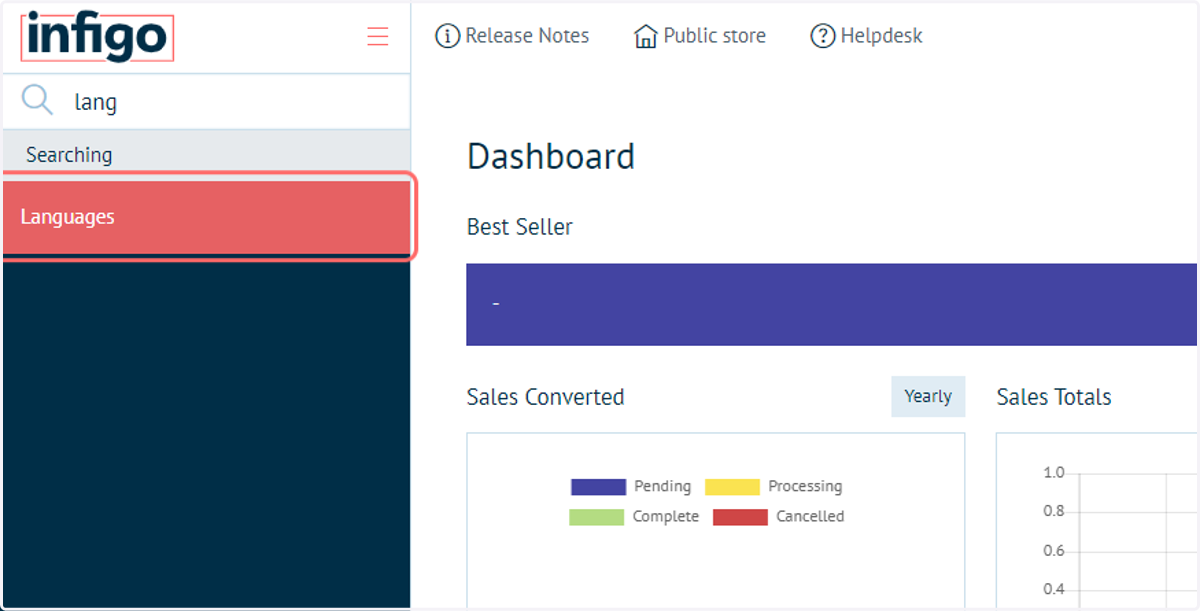Toggle Complete series in chart legend

(634, 517)
